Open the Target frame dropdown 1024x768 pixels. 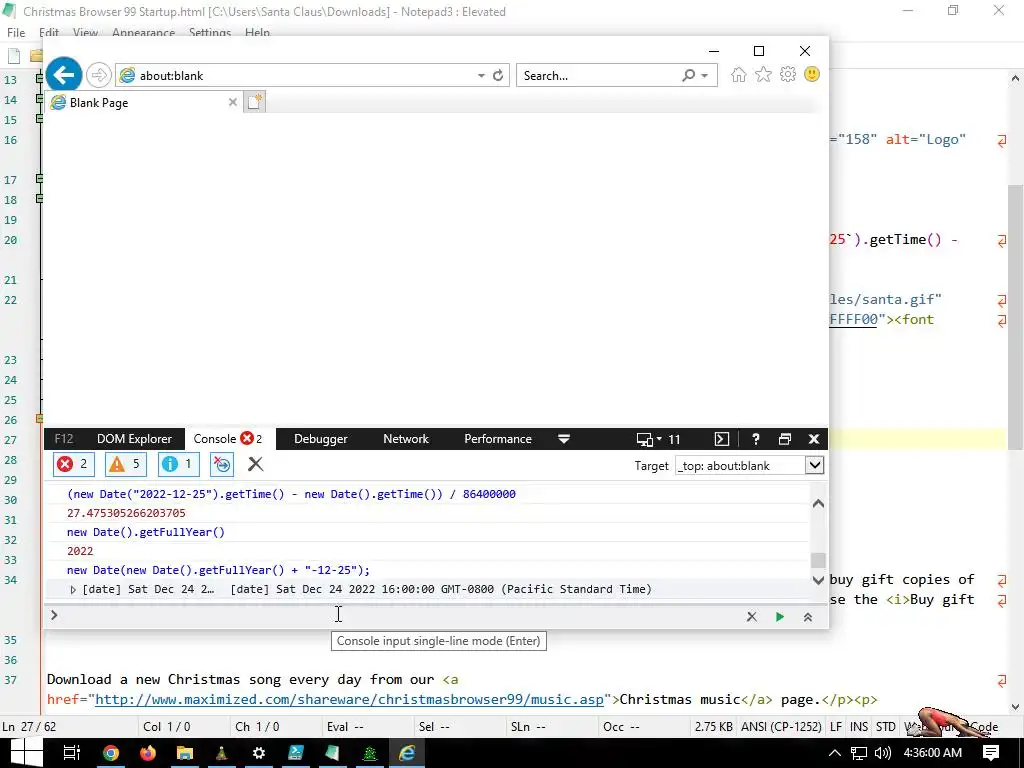pos(814,466)
